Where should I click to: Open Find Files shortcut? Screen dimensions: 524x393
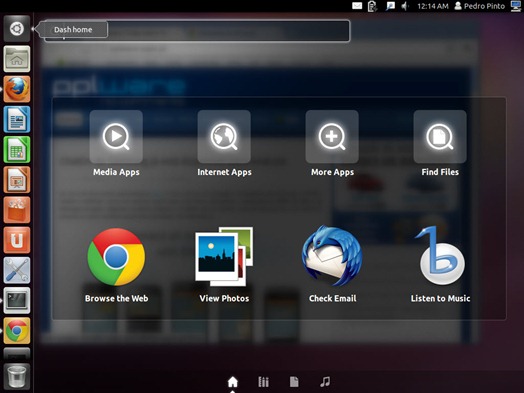(x=440, y=137)
